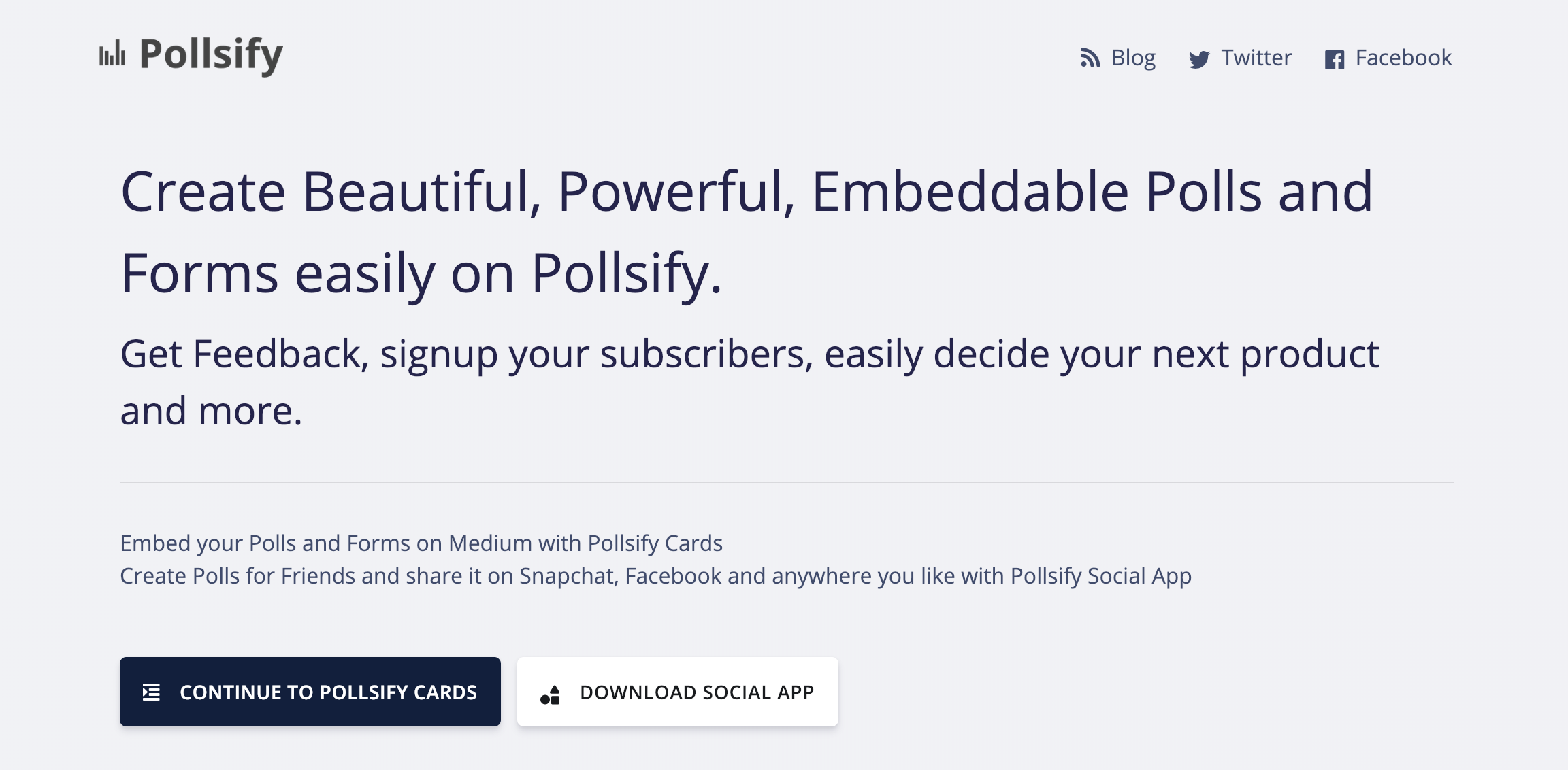Image resolution: width=1568 pixels, height=770 pixels.
Task: Select the Twitter bird icon
Action: 1200,59
